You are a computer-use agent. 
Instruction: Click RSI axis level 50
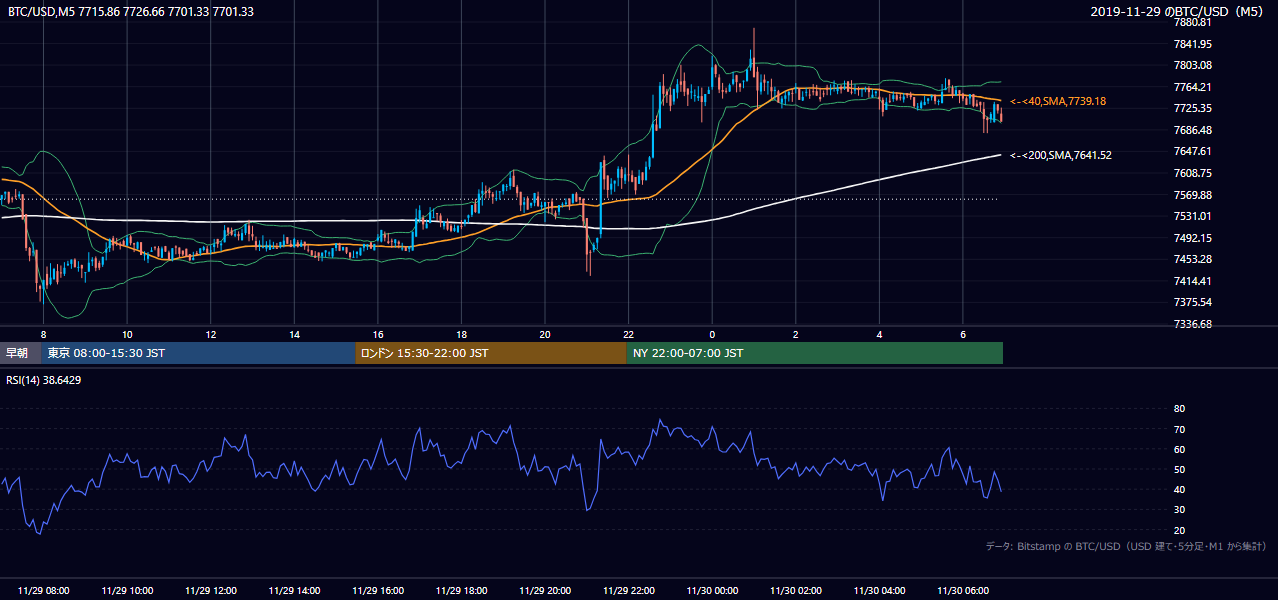(x=1179, y=469)
